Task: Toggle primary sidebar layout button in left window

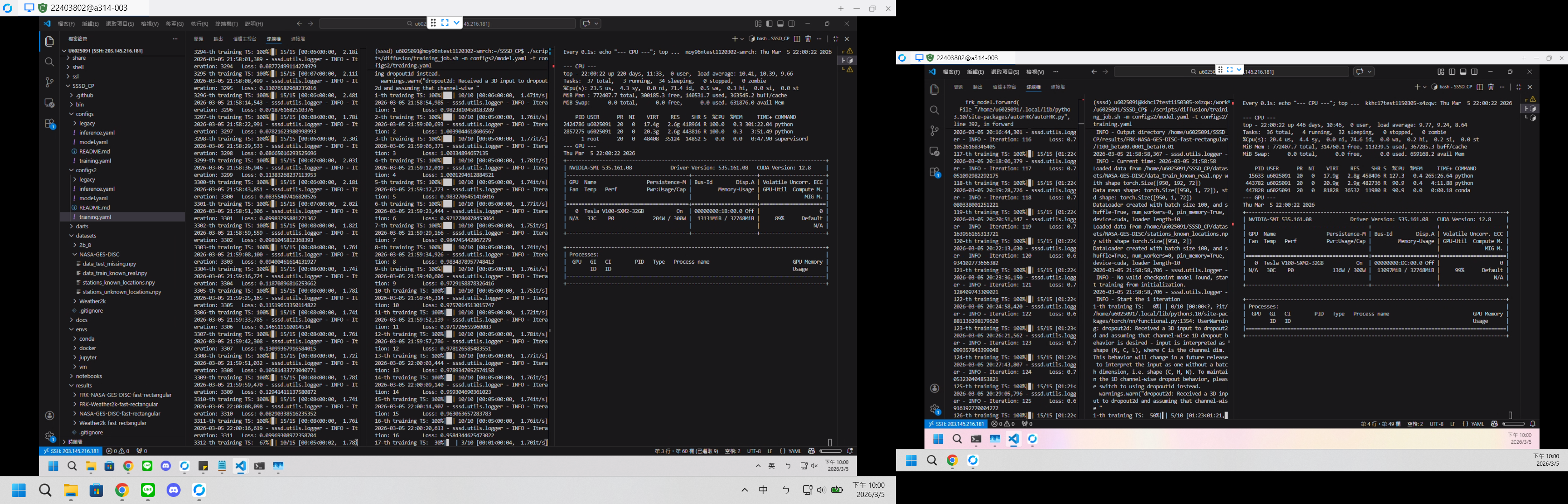Action: 770,24
